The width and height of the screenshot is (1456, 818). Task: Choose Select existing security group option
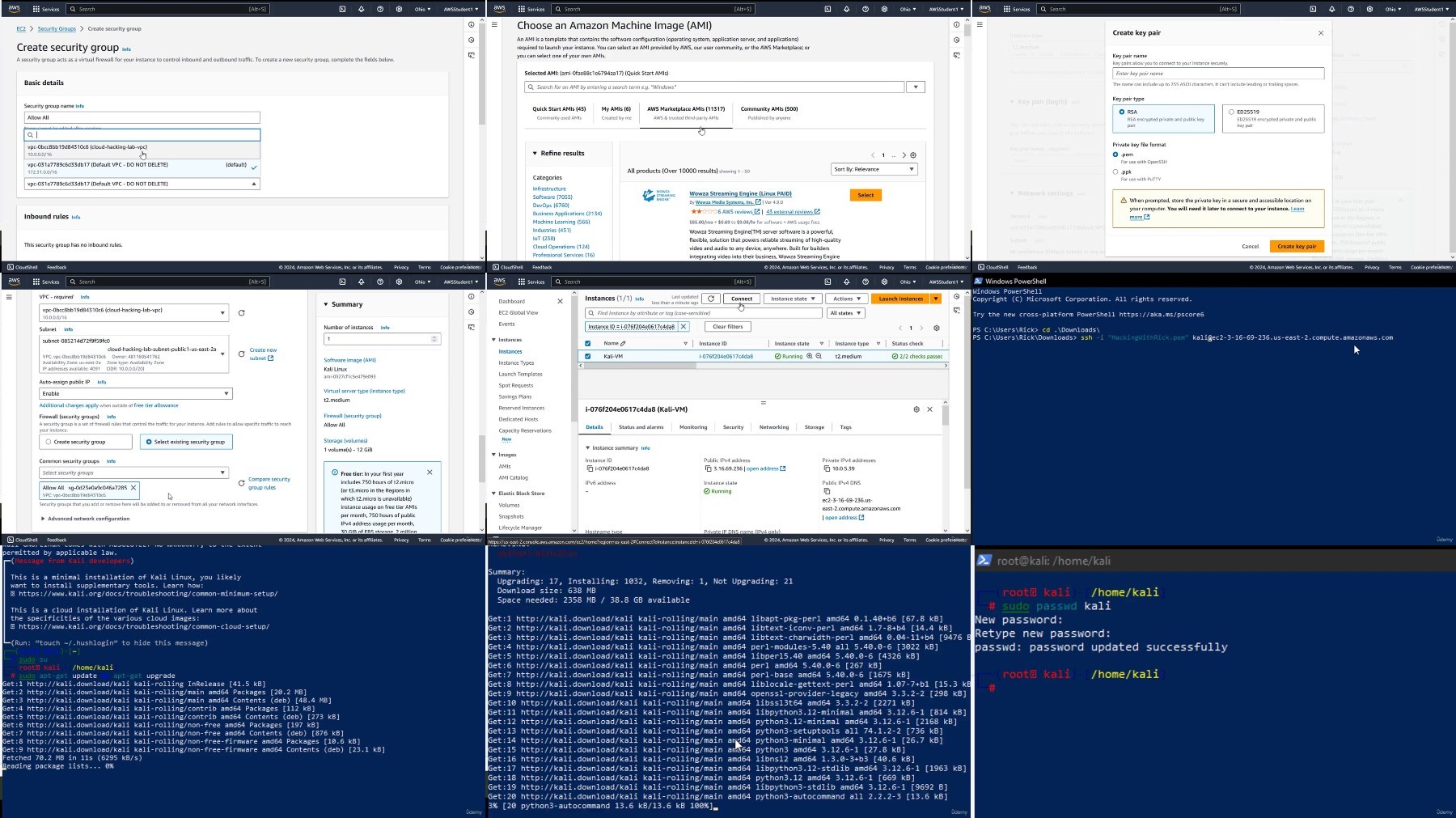pyautogui.click(x=149, y=442)
